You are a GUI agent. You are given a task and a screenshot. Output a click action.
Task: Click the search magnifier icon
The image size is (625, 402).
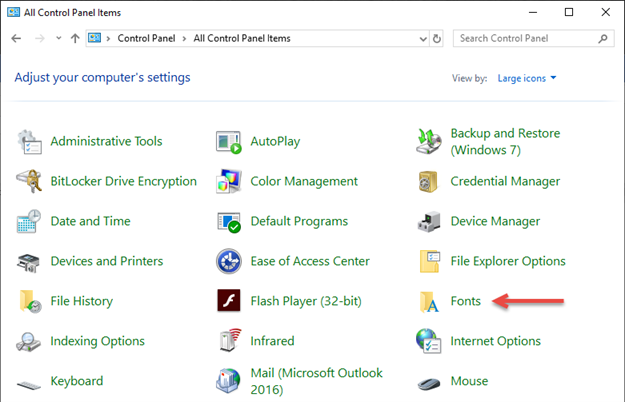click(x=603, y=39)
